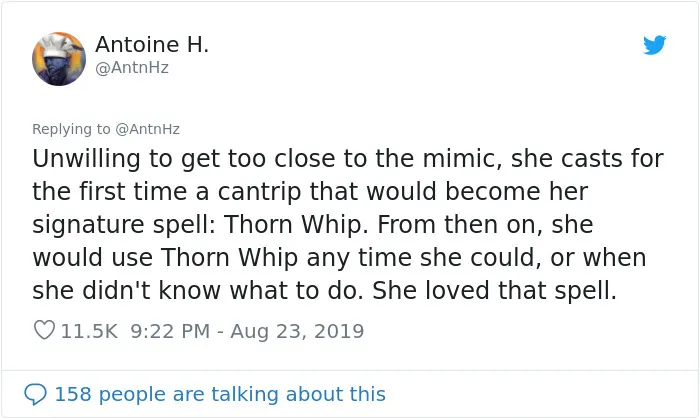The width and height of the screenshot is (700, 419).
Task: Click the word cantrip in the tweet
Action: (259, 192)
